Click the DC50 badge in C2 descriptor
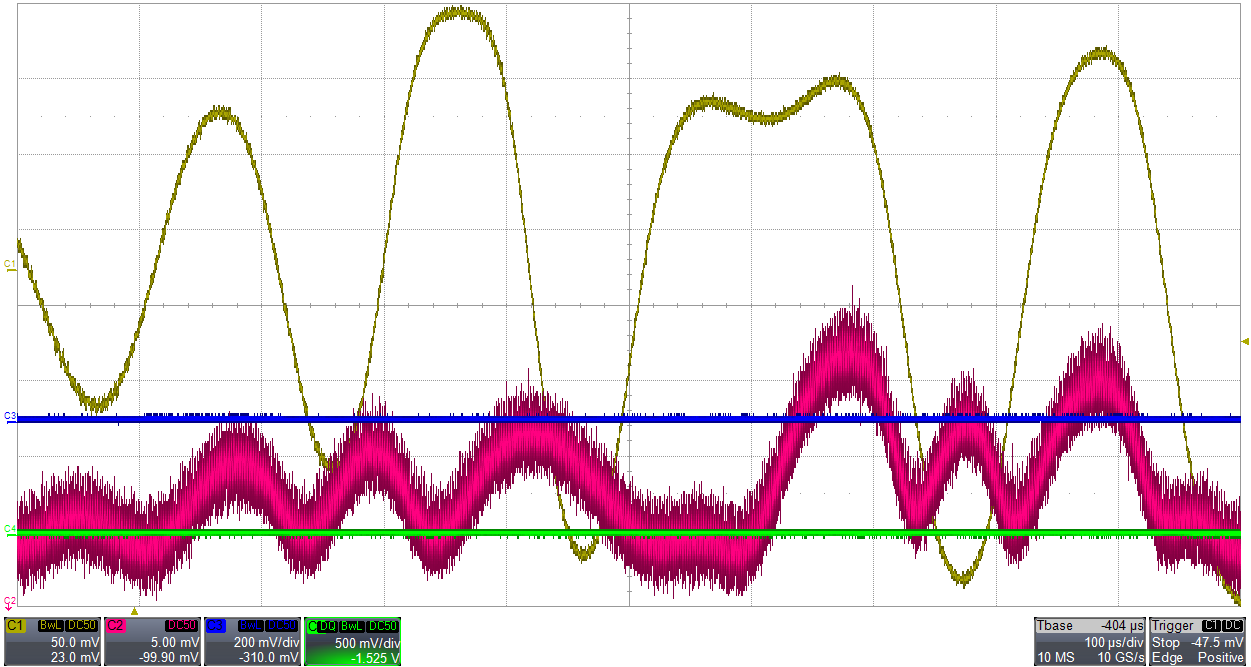Viewport: 1251px width, 667px height. pos(182,625)
